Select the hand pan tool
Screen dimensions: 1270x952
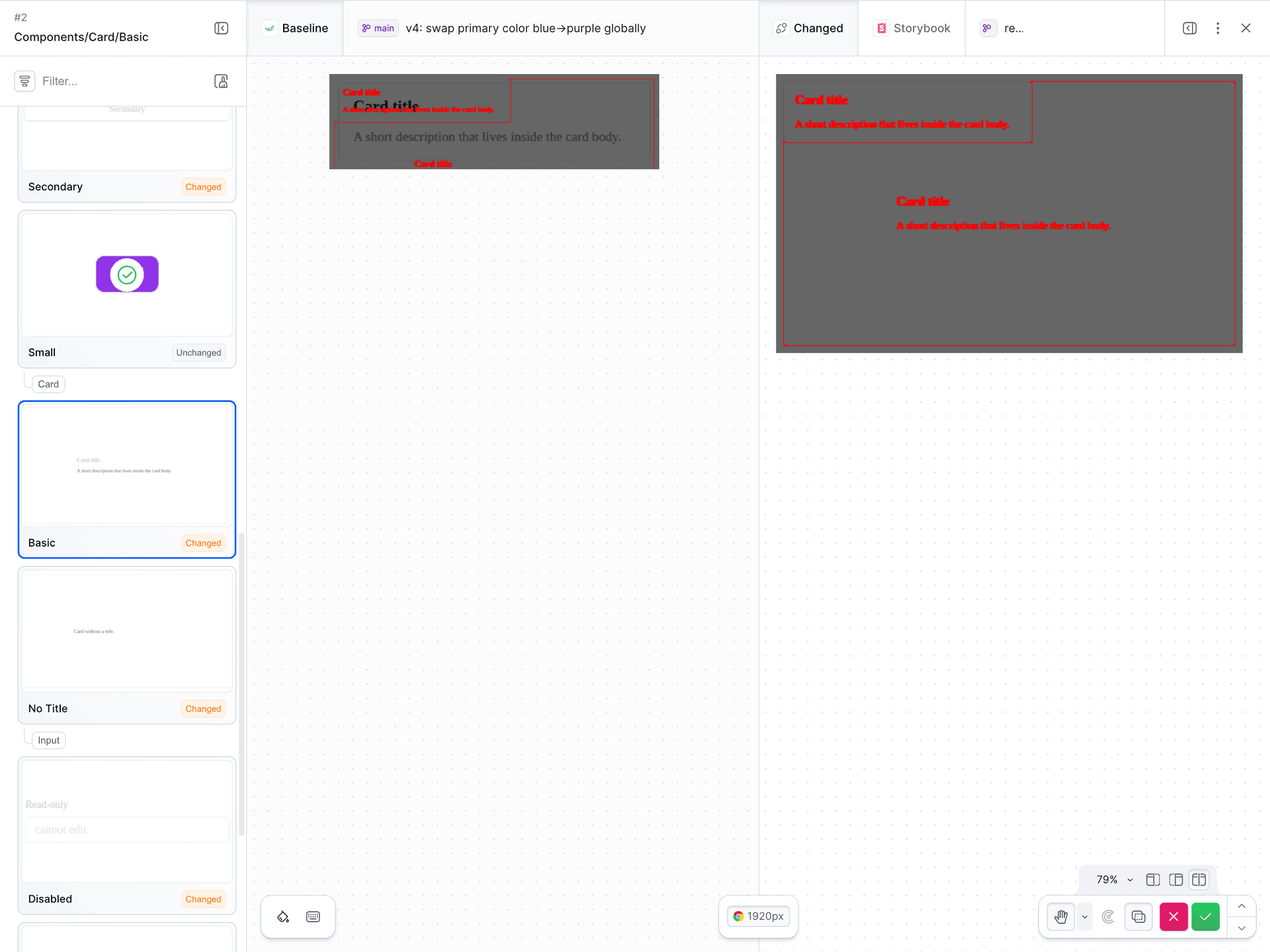[1061, 917]
